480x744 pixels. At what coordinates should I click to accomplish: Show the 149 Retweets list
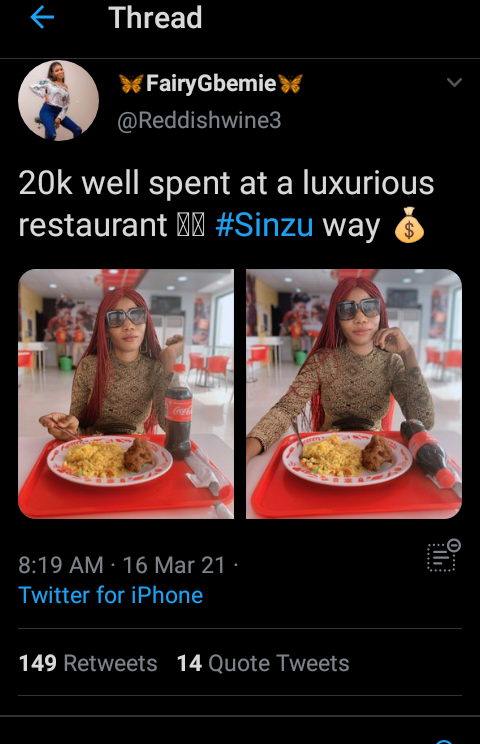(88, 663)
